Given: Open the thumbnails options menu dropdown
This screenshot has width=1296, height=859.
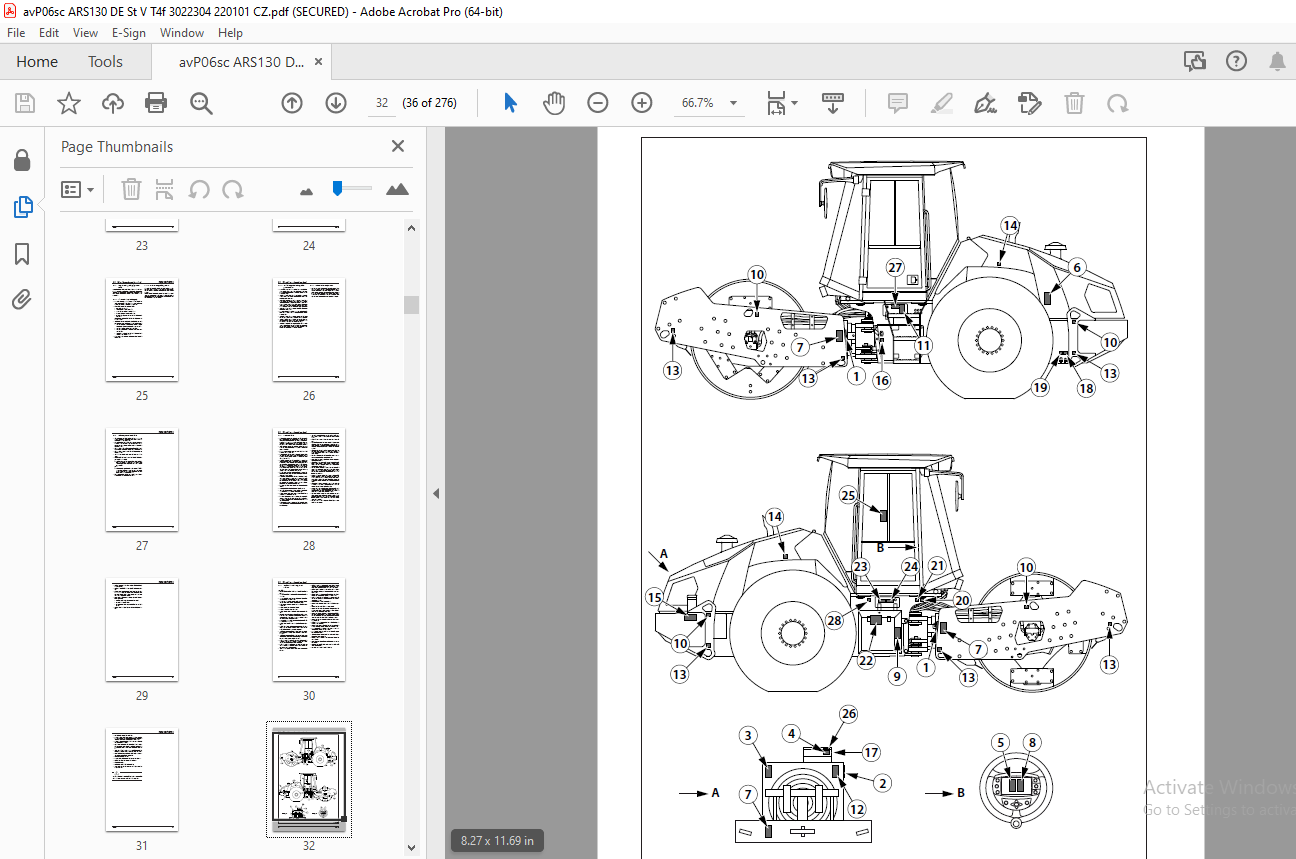Looking at the screenshot, I should click(x=78, y=189).
